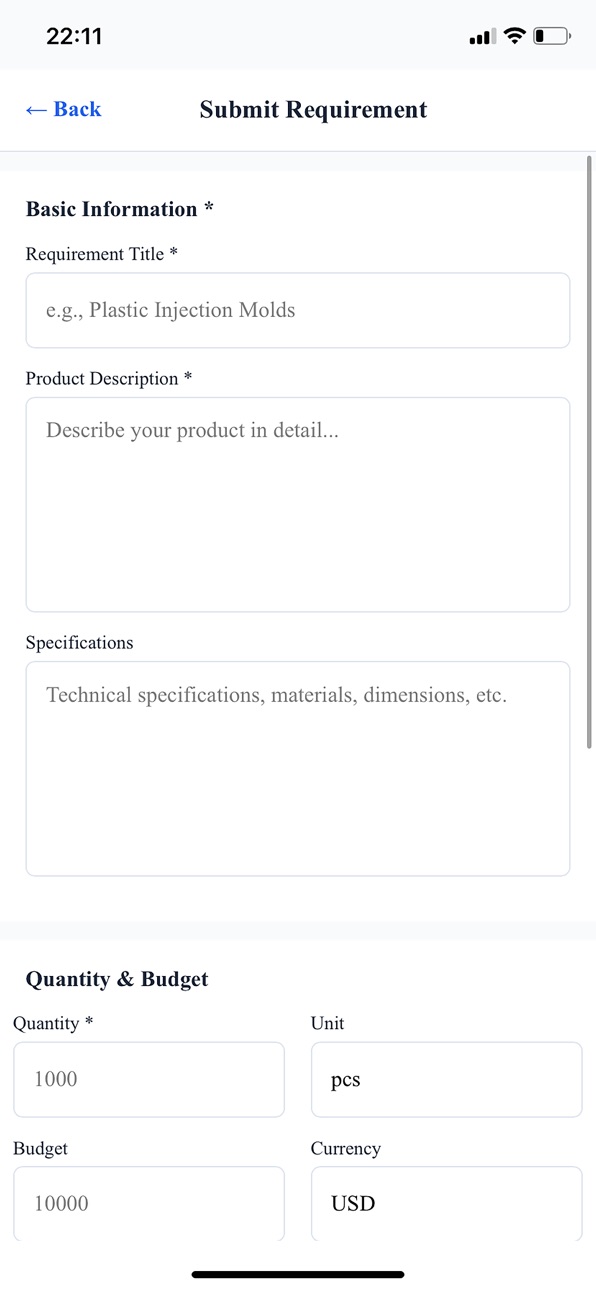Tap the Basic Information section heading
This screenshot has height=1290, width=596.
pyautogui.click(x=120, y=209)
